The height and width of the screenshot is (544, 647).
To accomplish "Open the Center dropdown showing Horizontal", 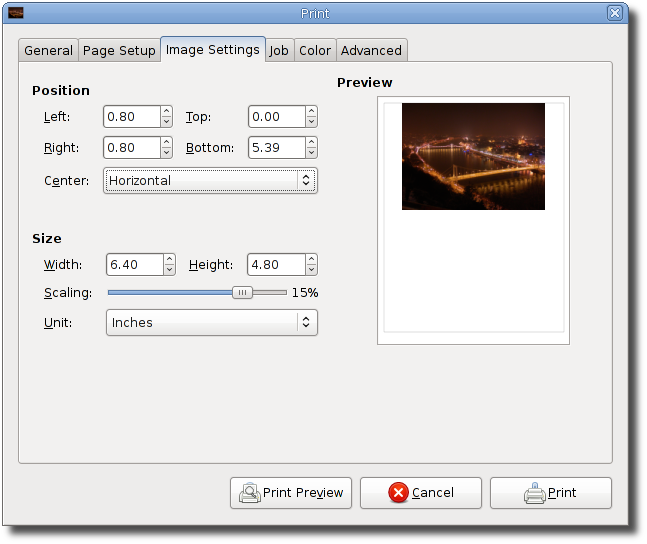I will (x=210, y=180).
